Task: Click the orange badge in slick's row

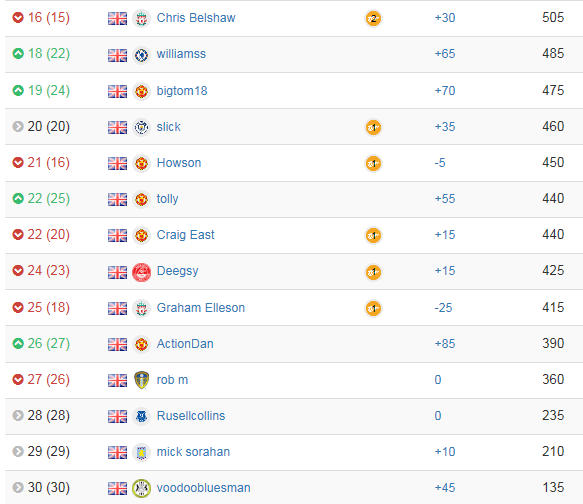Action: pyautogui.click(x=373, y=127)
